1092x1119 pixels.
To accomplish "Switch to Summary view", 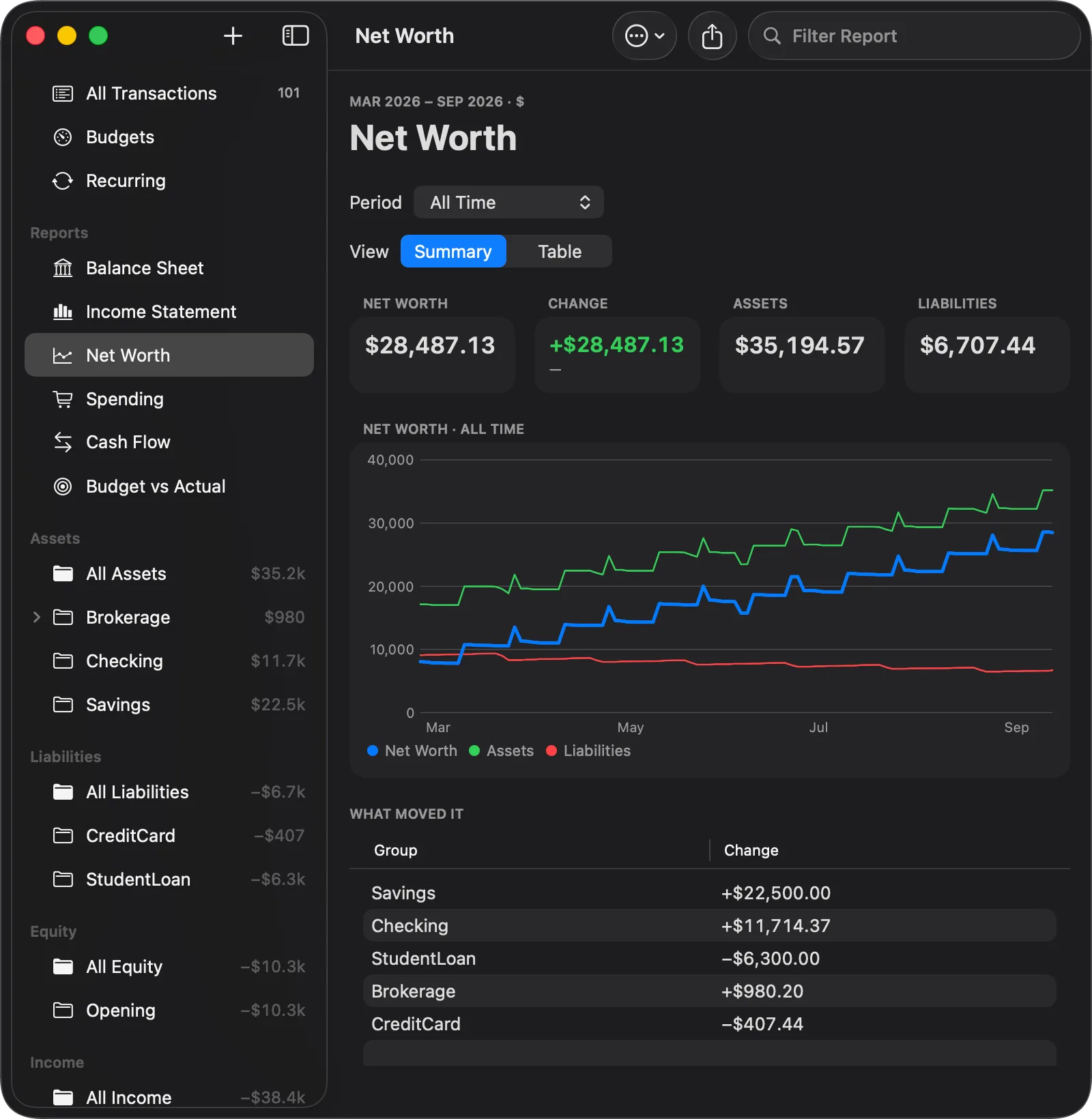I will [453, 252].
